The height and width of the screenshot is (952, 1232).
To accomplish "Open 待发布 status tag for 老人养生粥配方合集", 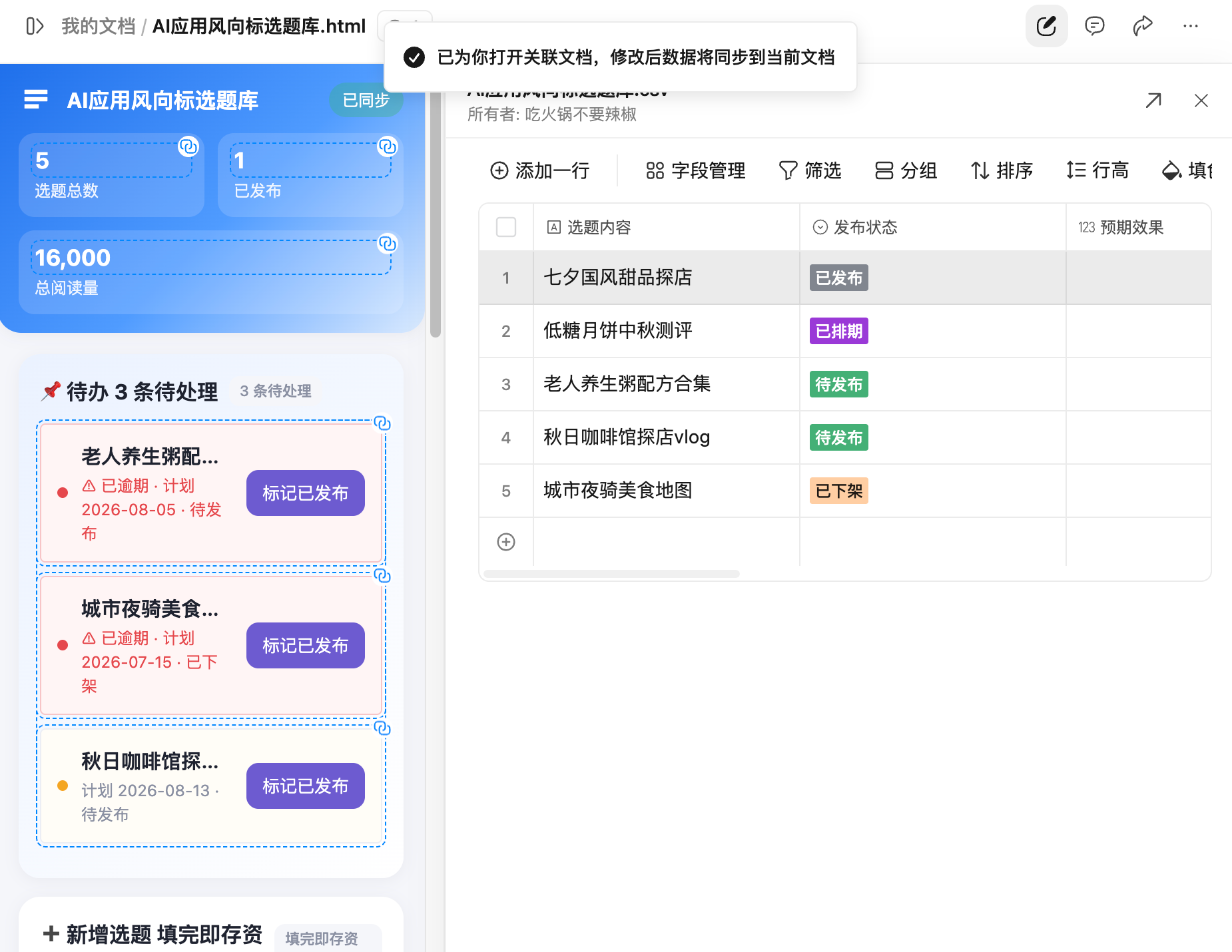I will [839, 384].
